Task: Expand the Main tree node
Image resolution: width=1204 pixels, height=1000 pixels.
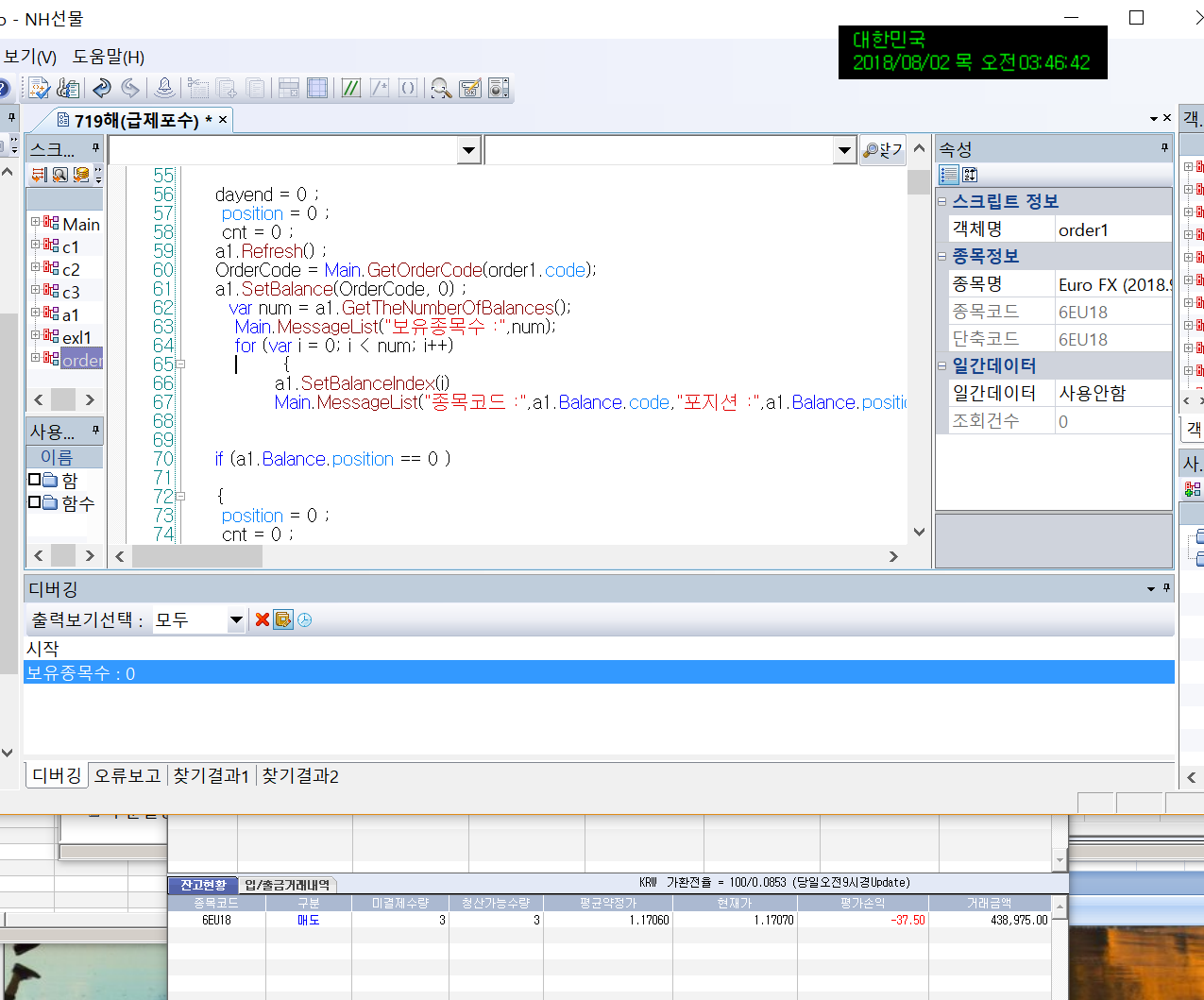Action: point(36,222)
